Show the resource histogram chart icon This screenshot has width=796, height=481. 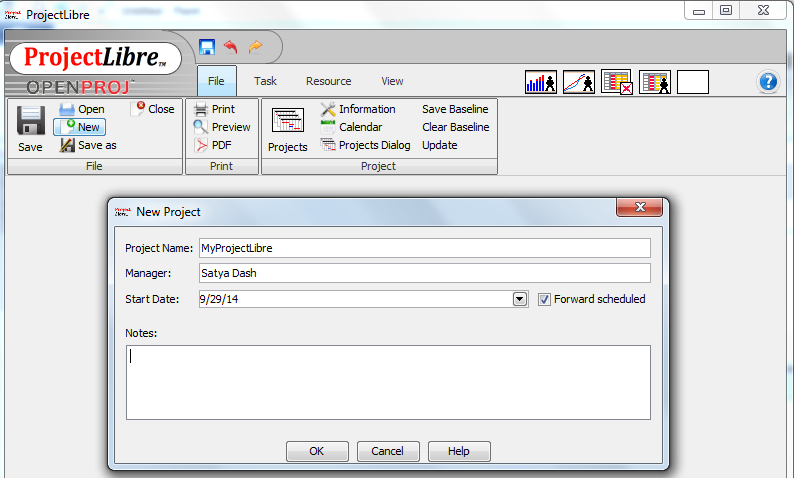(541, 82)
